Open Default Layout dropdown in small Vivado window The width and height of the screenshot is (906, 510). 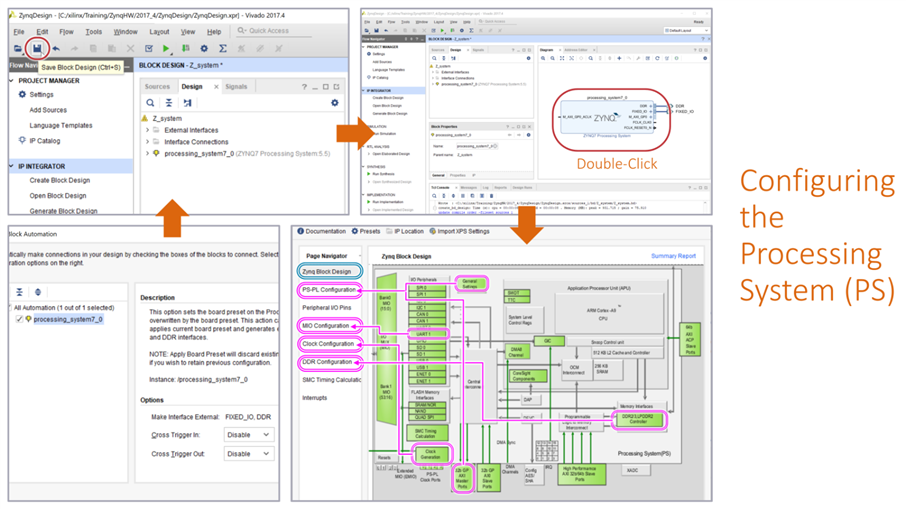tap(686, 31)
